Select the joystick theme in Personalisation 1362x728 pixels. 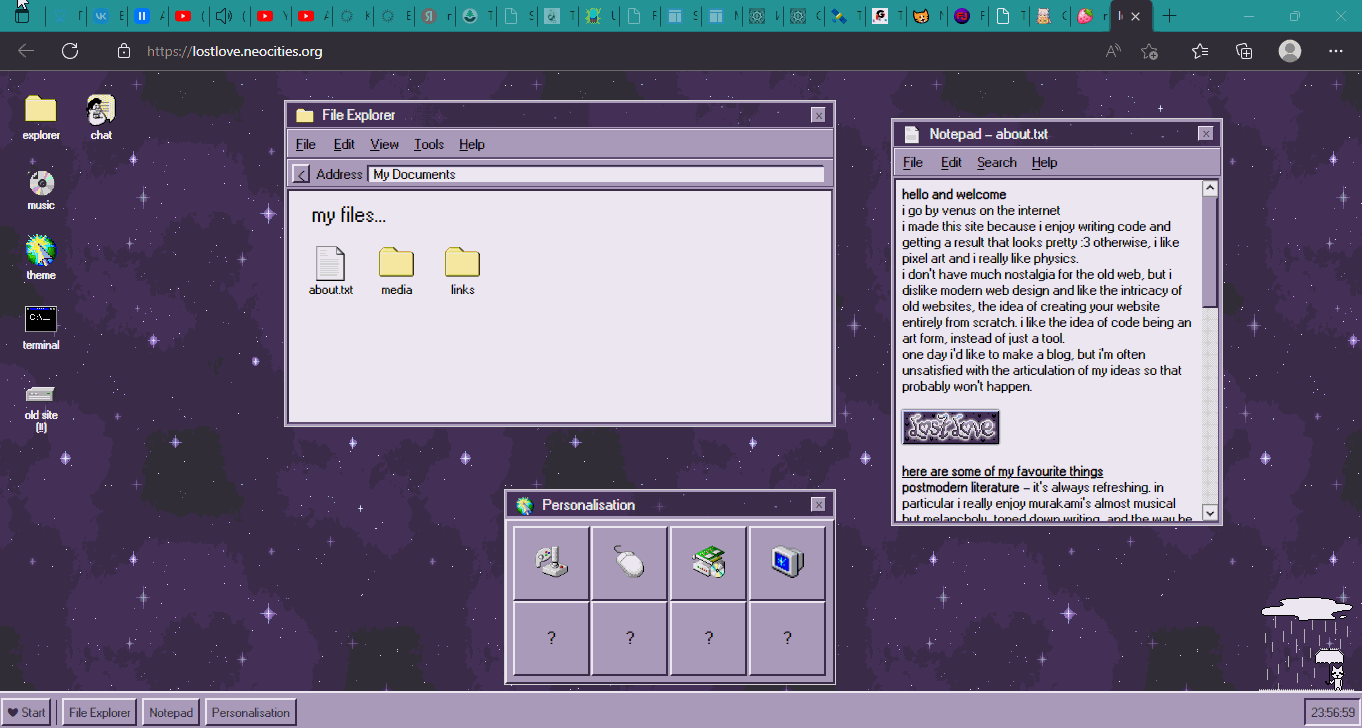[x=551, y=563]
